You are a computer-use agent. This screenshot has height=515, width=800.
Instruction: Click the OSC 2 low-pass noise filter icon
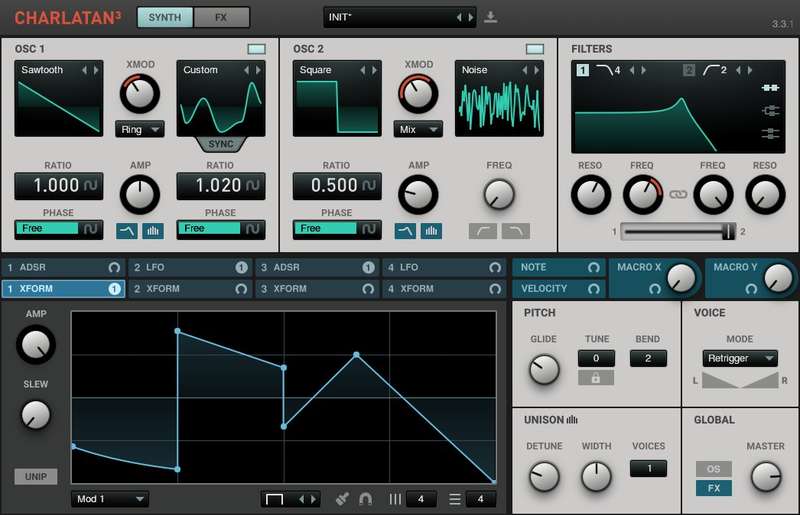click(516, 231)
